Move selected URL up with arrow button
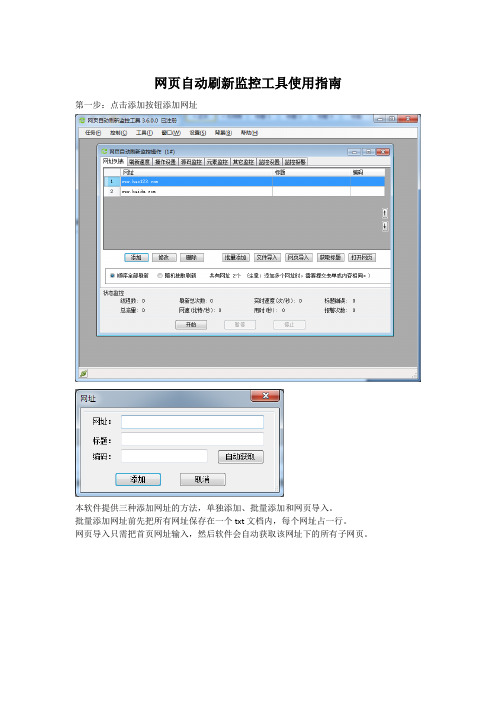The image size is (496, 702). click(x=385, y=213)
